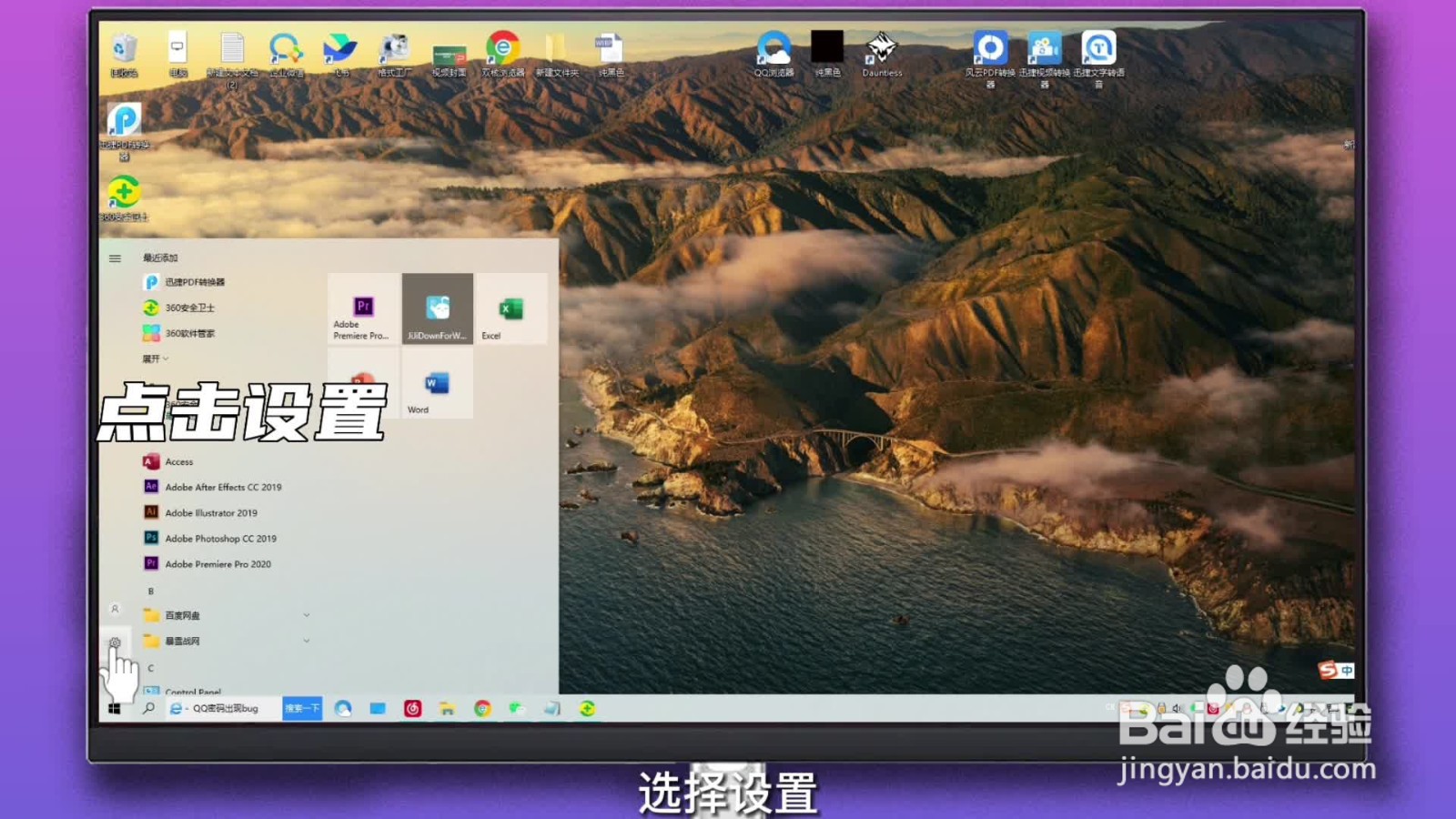Expand the 百度网盘 folder chevron
The height and width of the screenshot is (819, 1456).
tap(307, 615)
